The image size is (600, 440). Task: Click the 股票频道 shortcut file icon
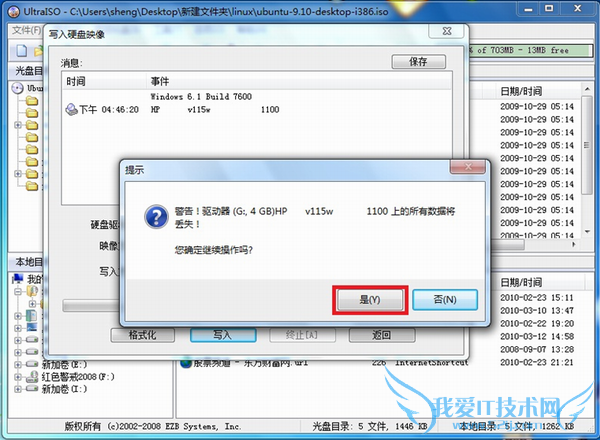[x=186, y=363]
